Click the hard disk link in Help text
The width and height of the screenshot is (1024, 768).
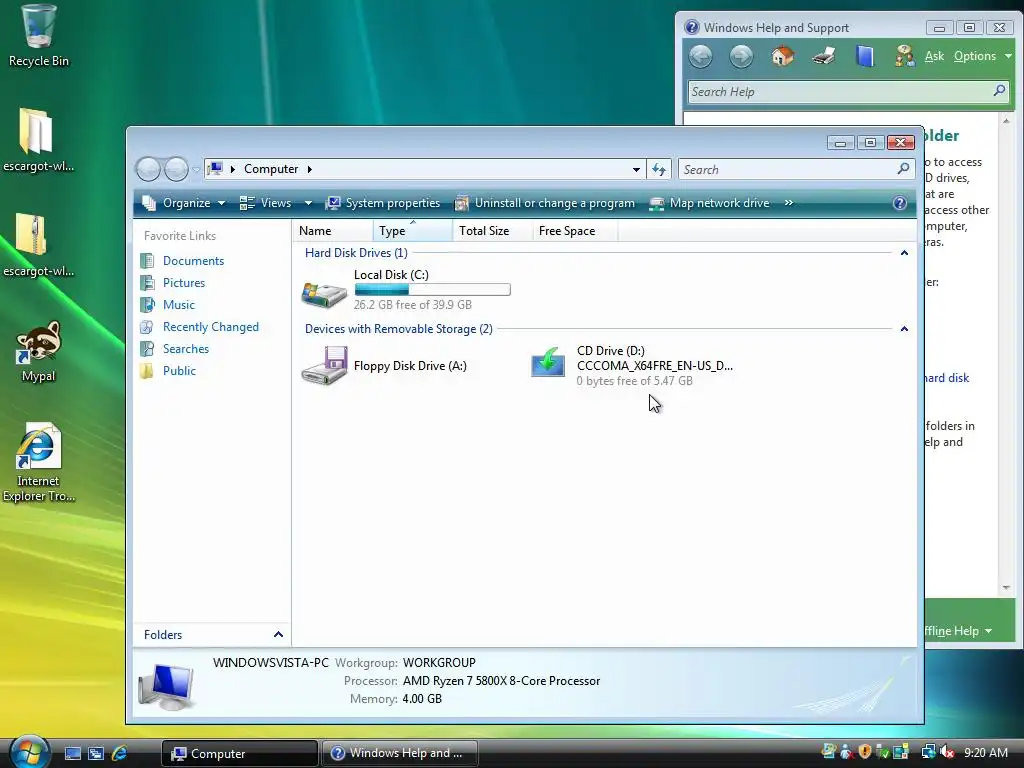947,377
